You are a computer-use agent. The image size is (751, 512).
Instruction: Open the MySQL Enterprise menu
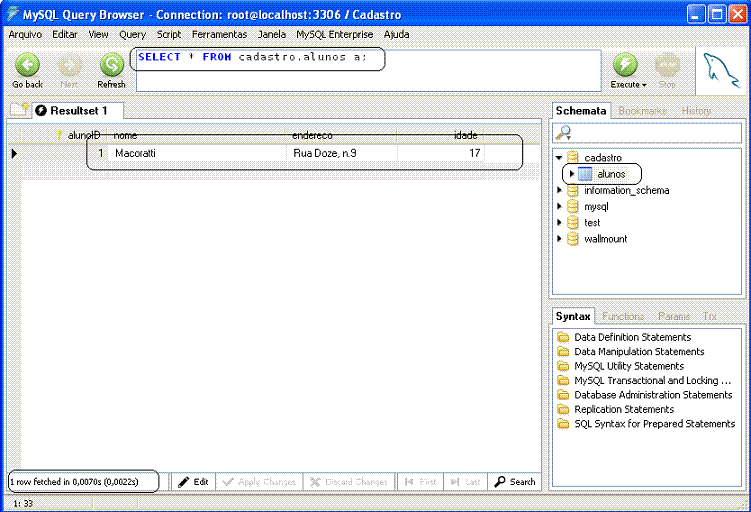pos(334,34)
